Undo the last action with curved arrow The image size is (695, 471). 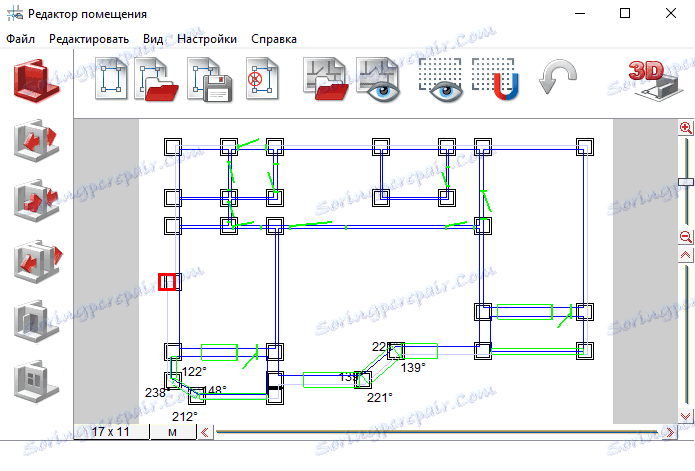(x=558, y=77)
